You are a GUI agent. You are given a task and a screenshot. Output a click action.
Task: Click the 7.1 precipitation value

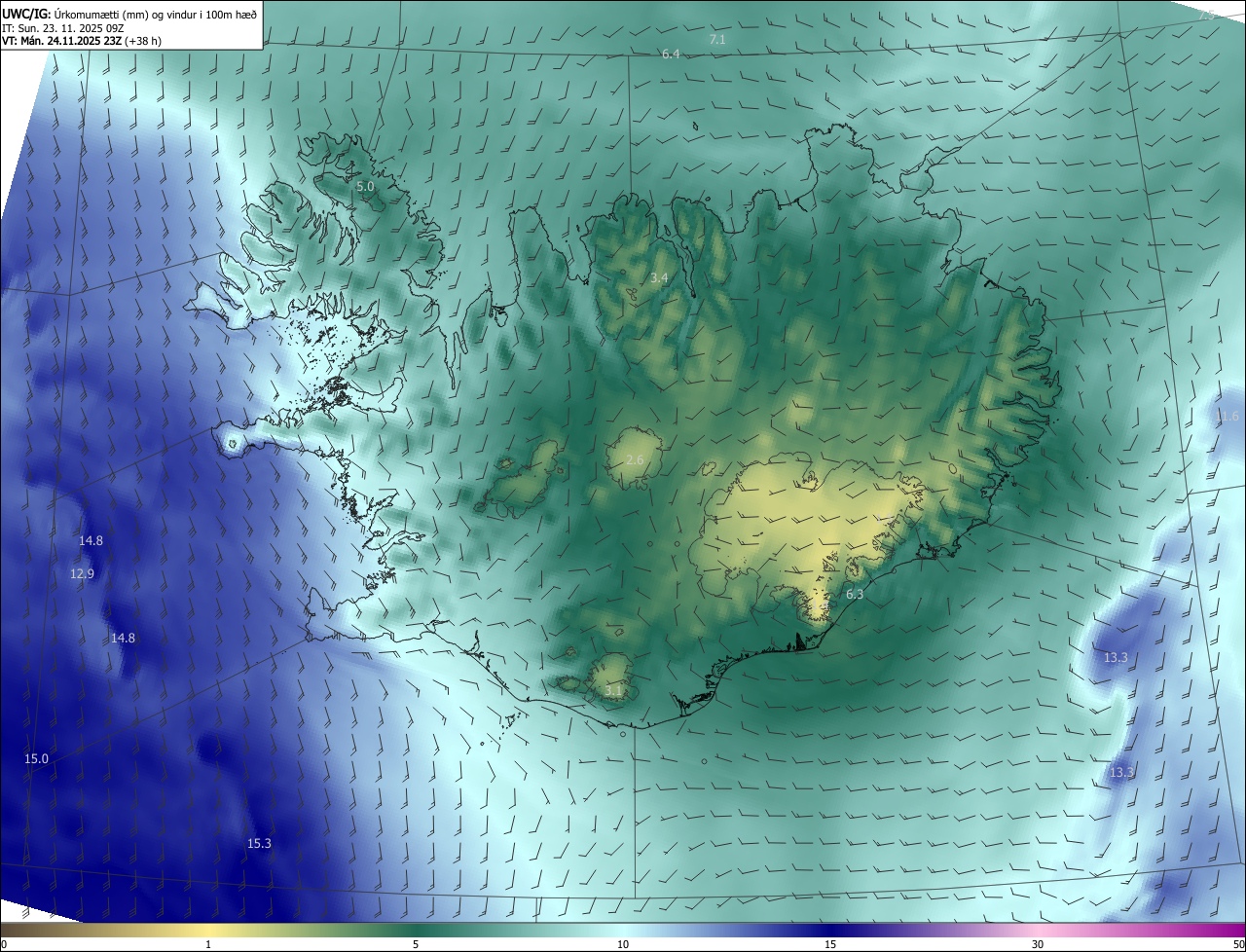coord(717,40)
